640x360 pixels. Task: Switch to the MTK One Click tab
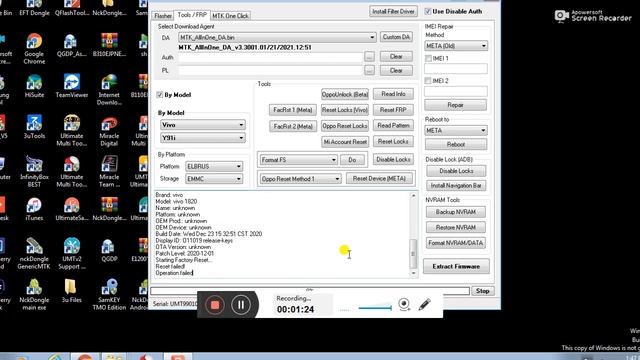click(230, 16)
